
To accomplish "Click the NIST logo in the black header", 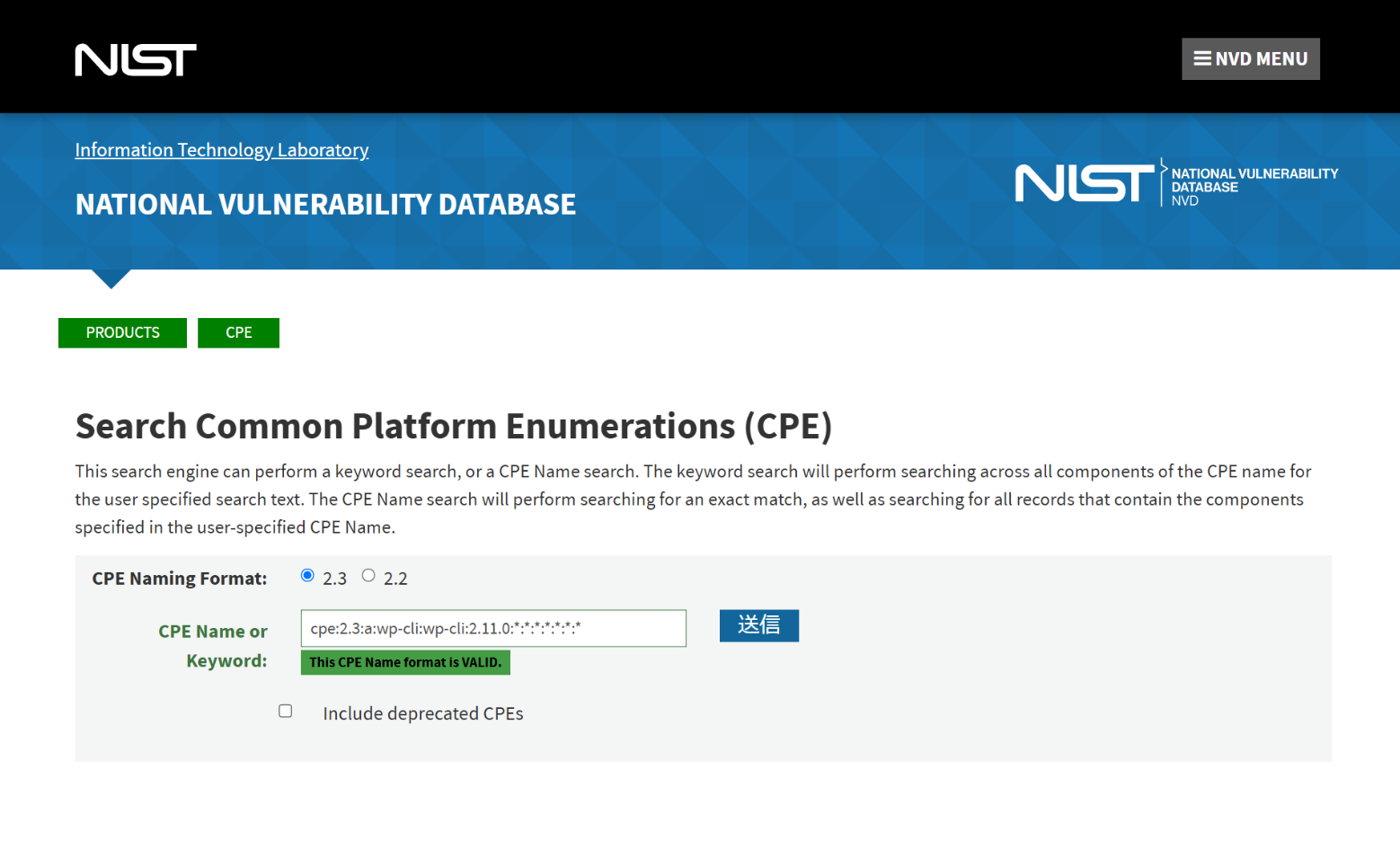I will [x=136, y=59].
